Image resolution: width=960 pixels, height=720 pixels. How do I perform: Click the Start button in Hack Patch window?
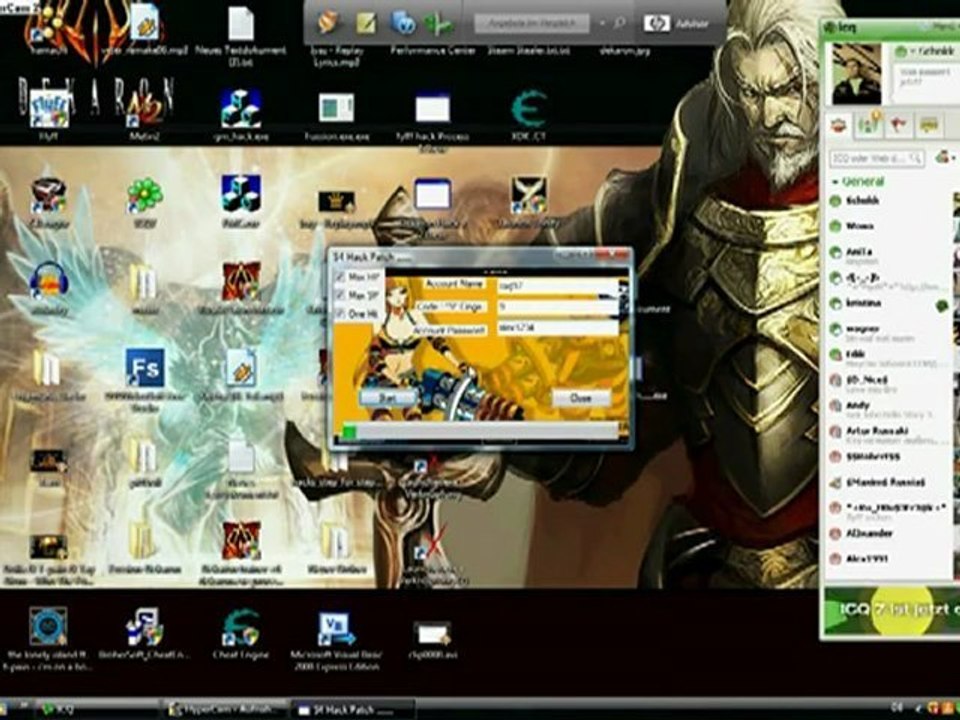click(387, 398)
